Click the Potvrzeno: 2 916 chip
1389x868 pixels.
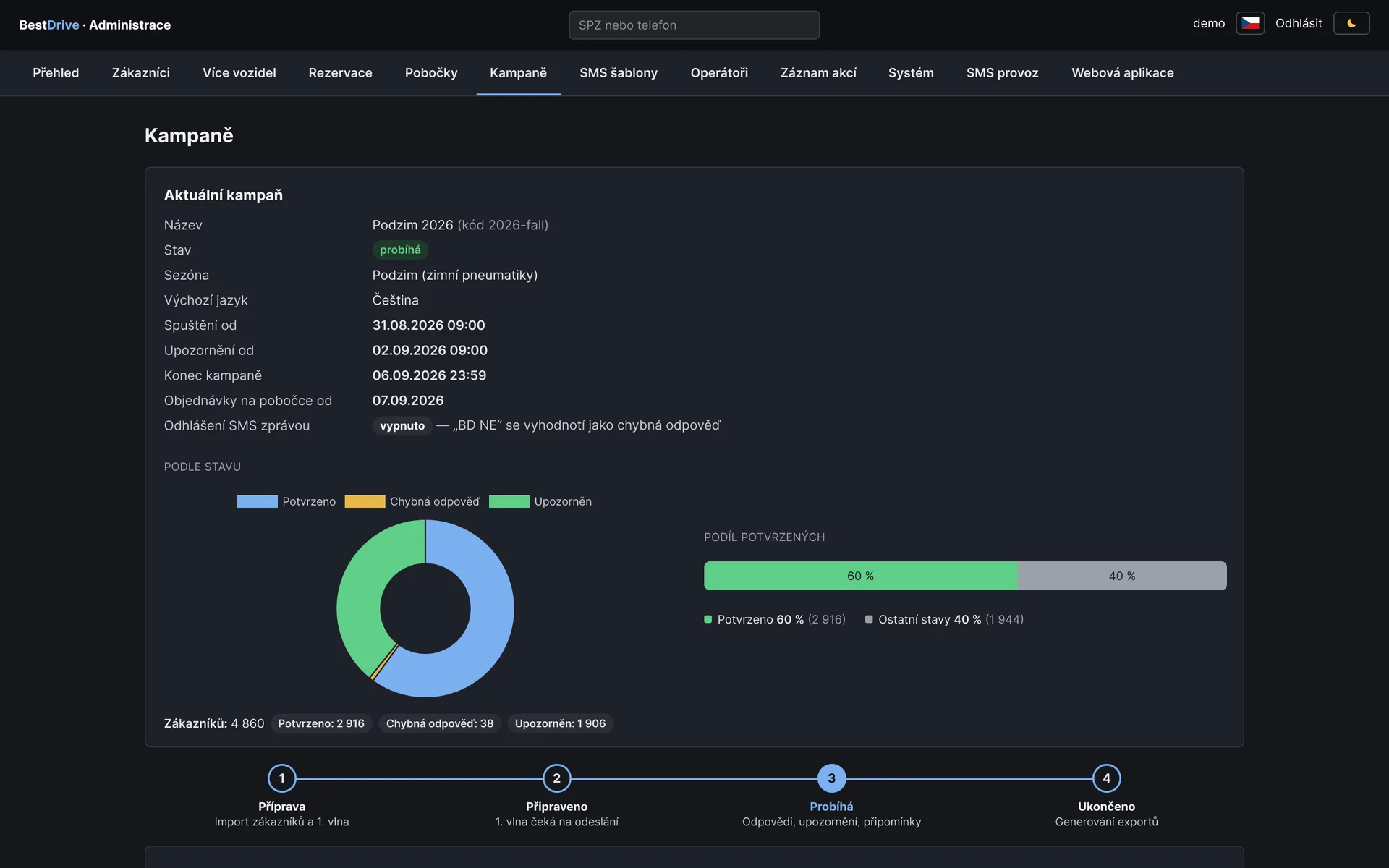pos(321,723)
